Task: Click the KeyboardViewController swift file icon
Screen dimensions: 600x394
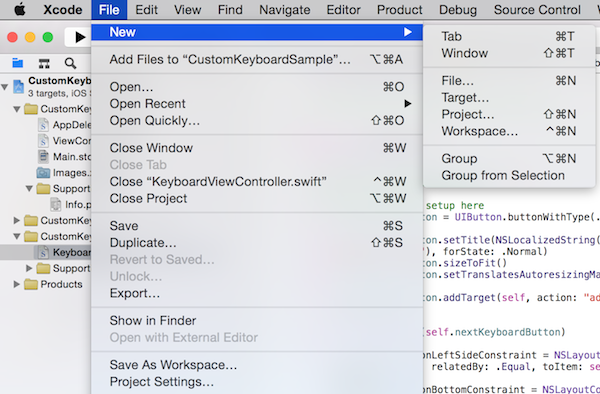Action: [43, 252]
